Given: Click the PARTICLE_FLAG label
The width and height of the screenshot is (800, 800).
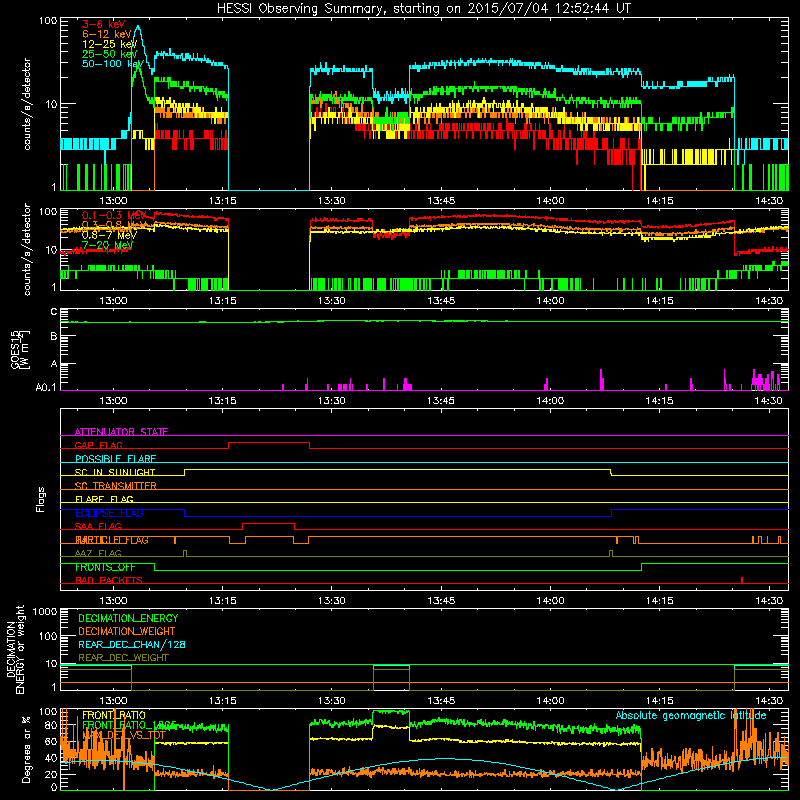Looking at the screenshot, I should coord(112,540).
